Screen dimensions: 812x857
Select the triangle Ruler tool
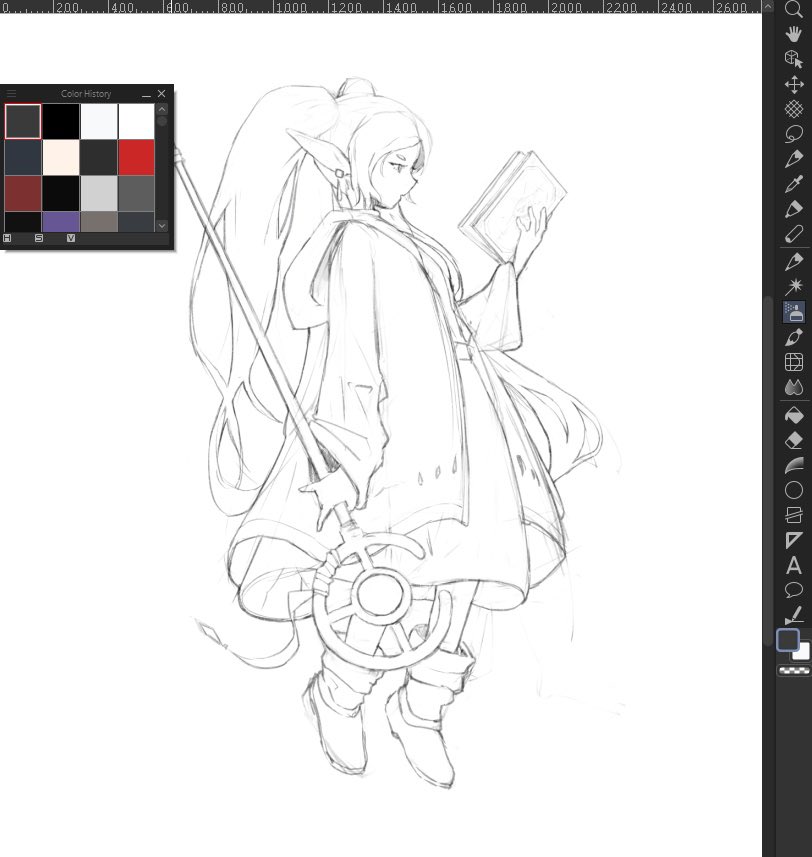tap(793, 540)
